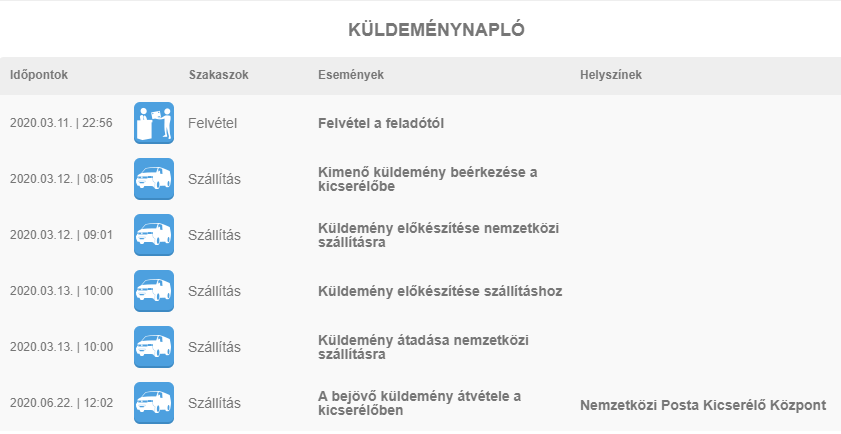Click the van icon for 2020.03.12. 09:01
The image size is (841, 434).
pos(154,235)
